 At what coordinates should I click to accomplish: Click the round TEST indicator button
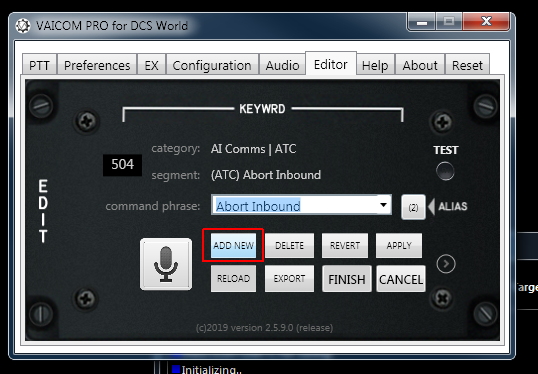[x=445, y=171]
